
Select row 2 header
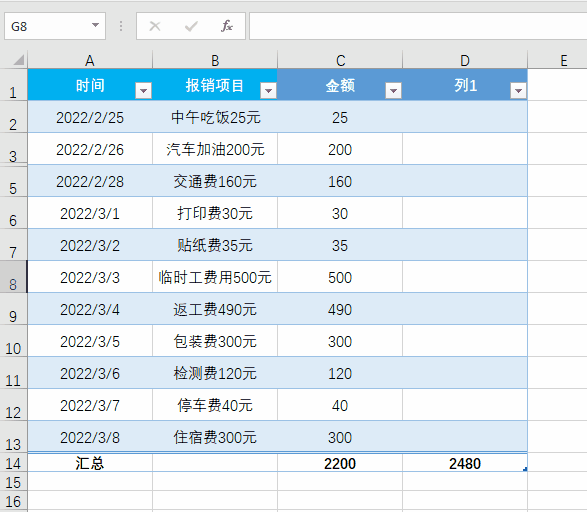(13, 117)
